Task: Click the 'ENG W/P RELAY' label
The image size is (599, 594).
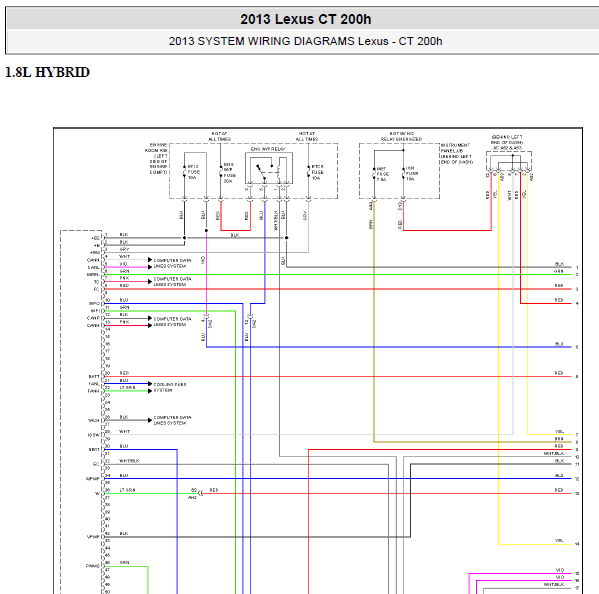Action: (x=268, y=149)
